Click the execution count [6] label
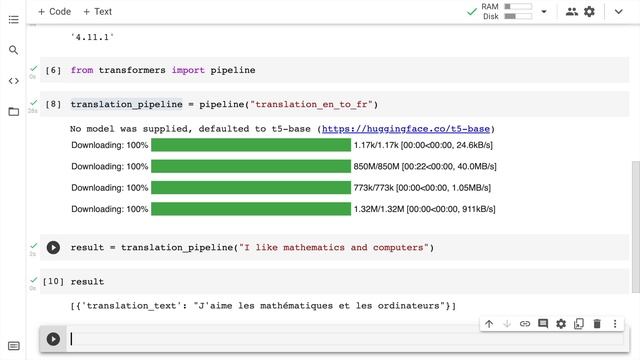Screen dimensions: 640x360 coord(53,70)
